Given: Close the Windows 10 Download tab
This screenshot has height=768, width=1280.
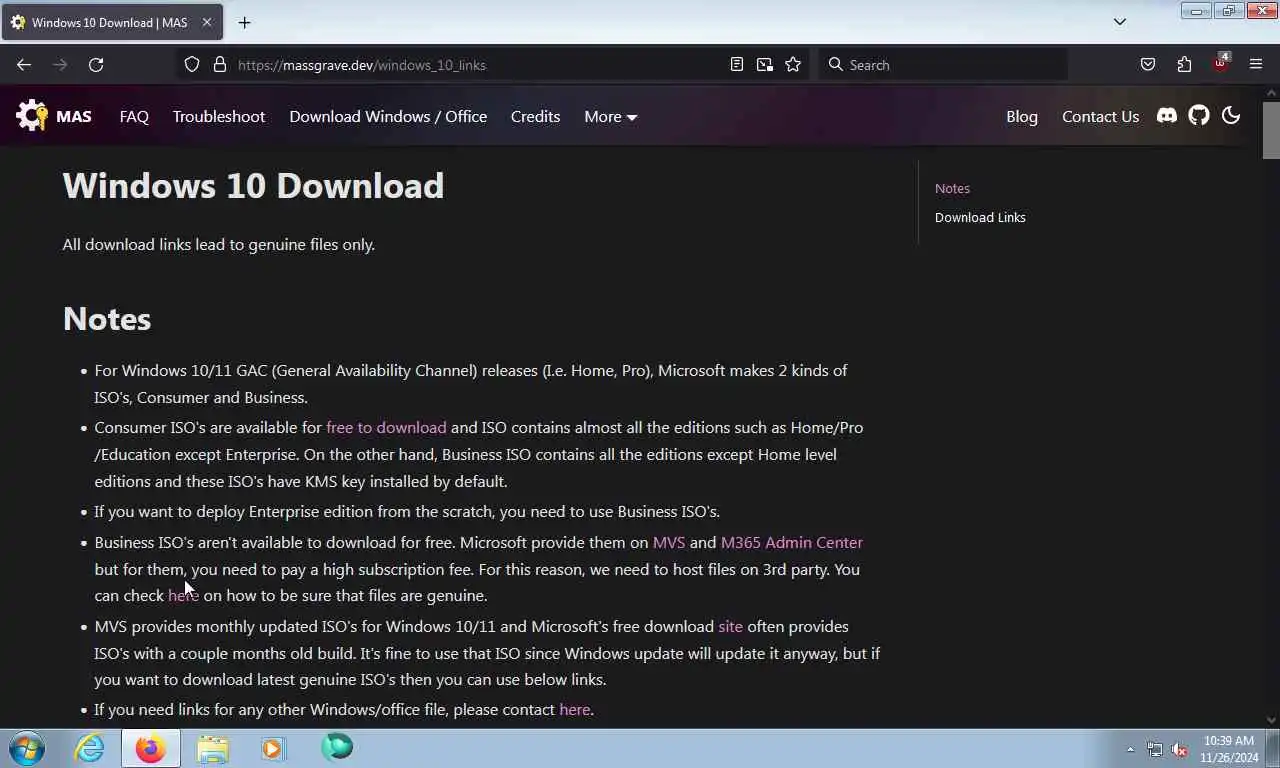Looking at the screenshot, I should pos(207,22).
